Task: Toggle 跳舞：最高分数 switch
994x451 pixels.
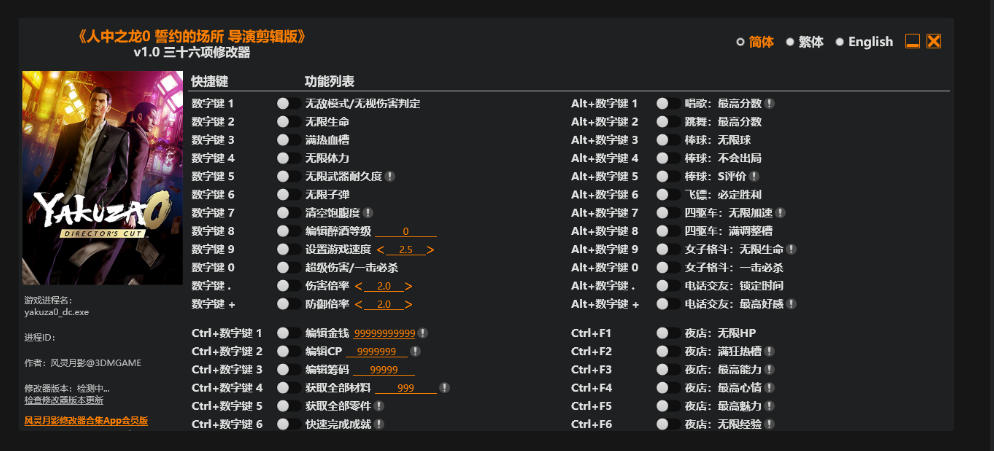Action: coord(668,122)
